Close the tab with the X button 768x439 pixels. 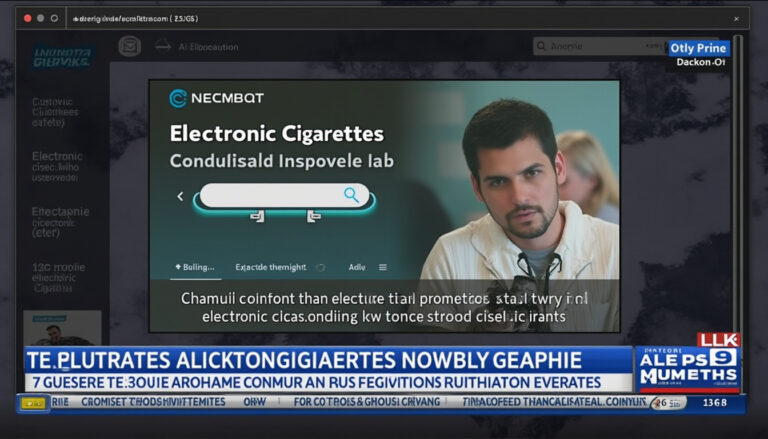(736, 19)
